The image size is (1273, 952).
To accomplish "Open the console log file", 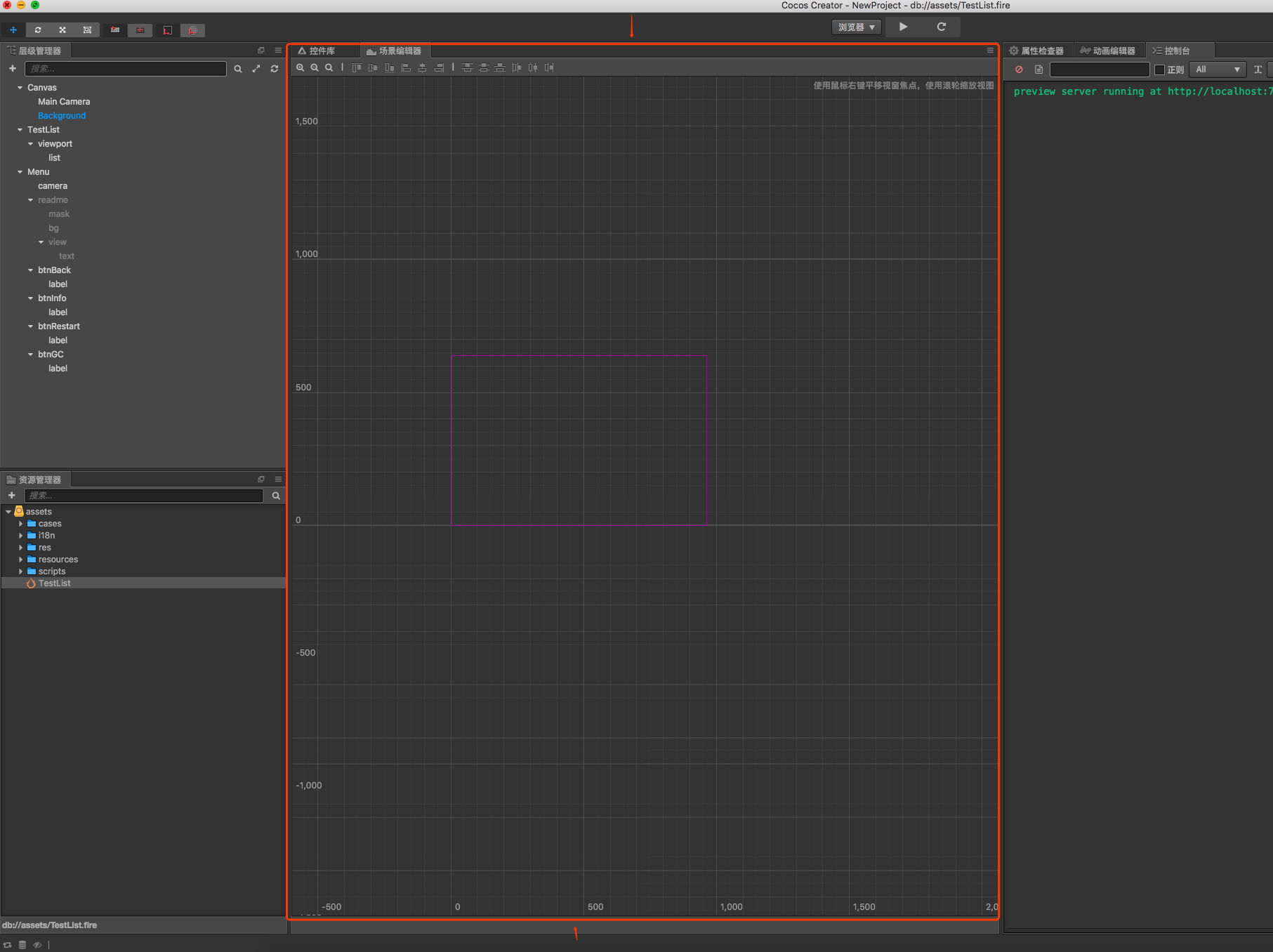I will pyautogui.click(x=1039, y=70).
